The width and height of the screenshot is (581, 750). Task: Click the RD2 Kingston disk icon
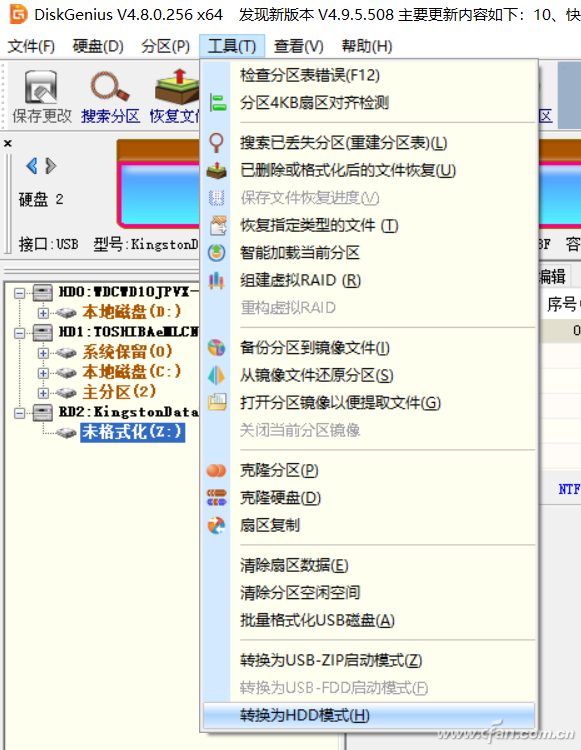pos(43,412)
